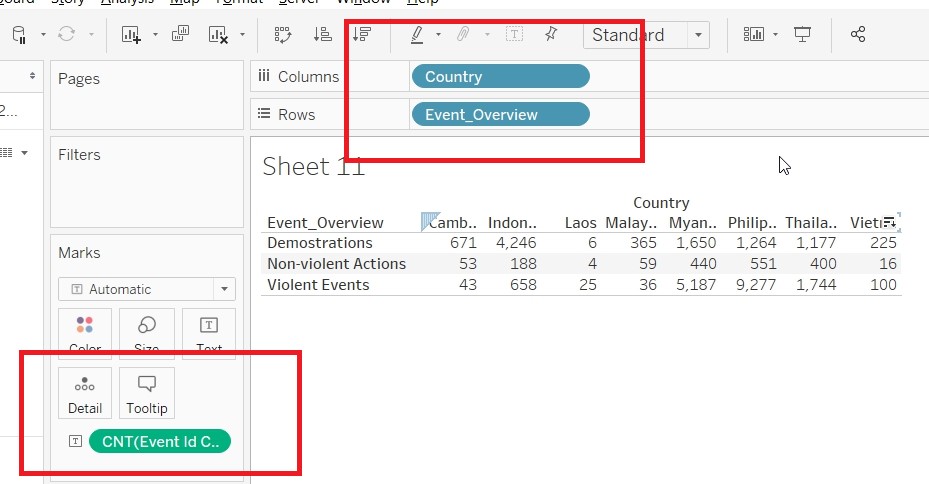Toggle Show Mark Labels in the toolbar
This screenshot has height=484, width=929.
(x=514, y=34)
